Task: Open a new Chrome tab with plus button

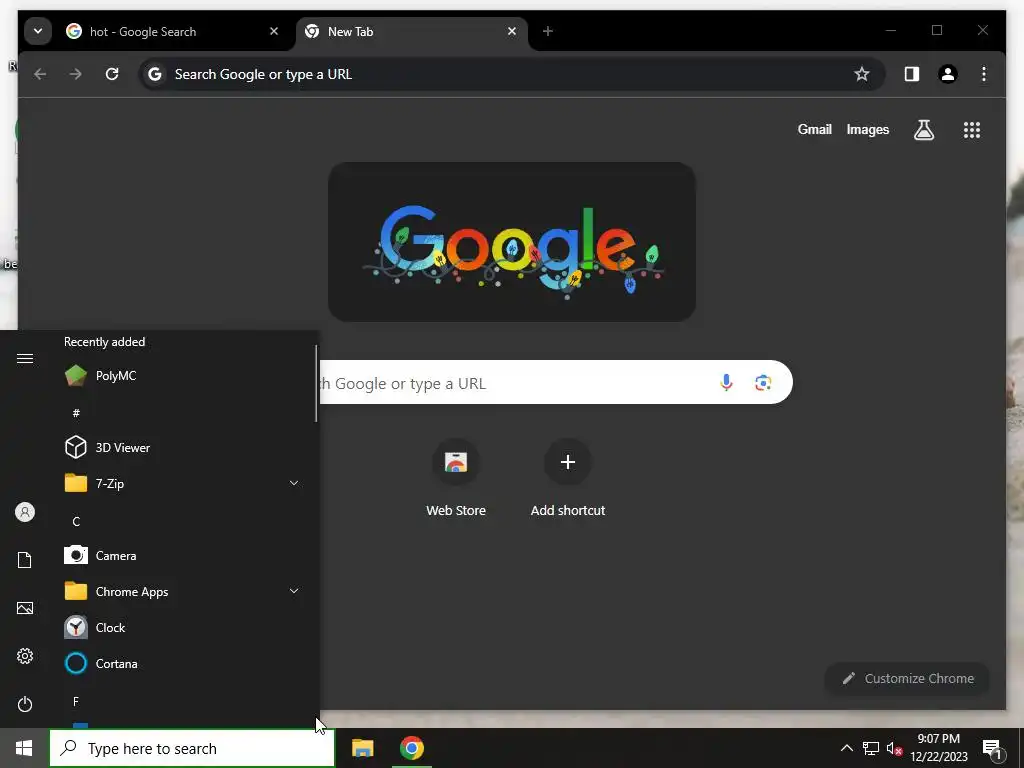Action: pos(548,31)
